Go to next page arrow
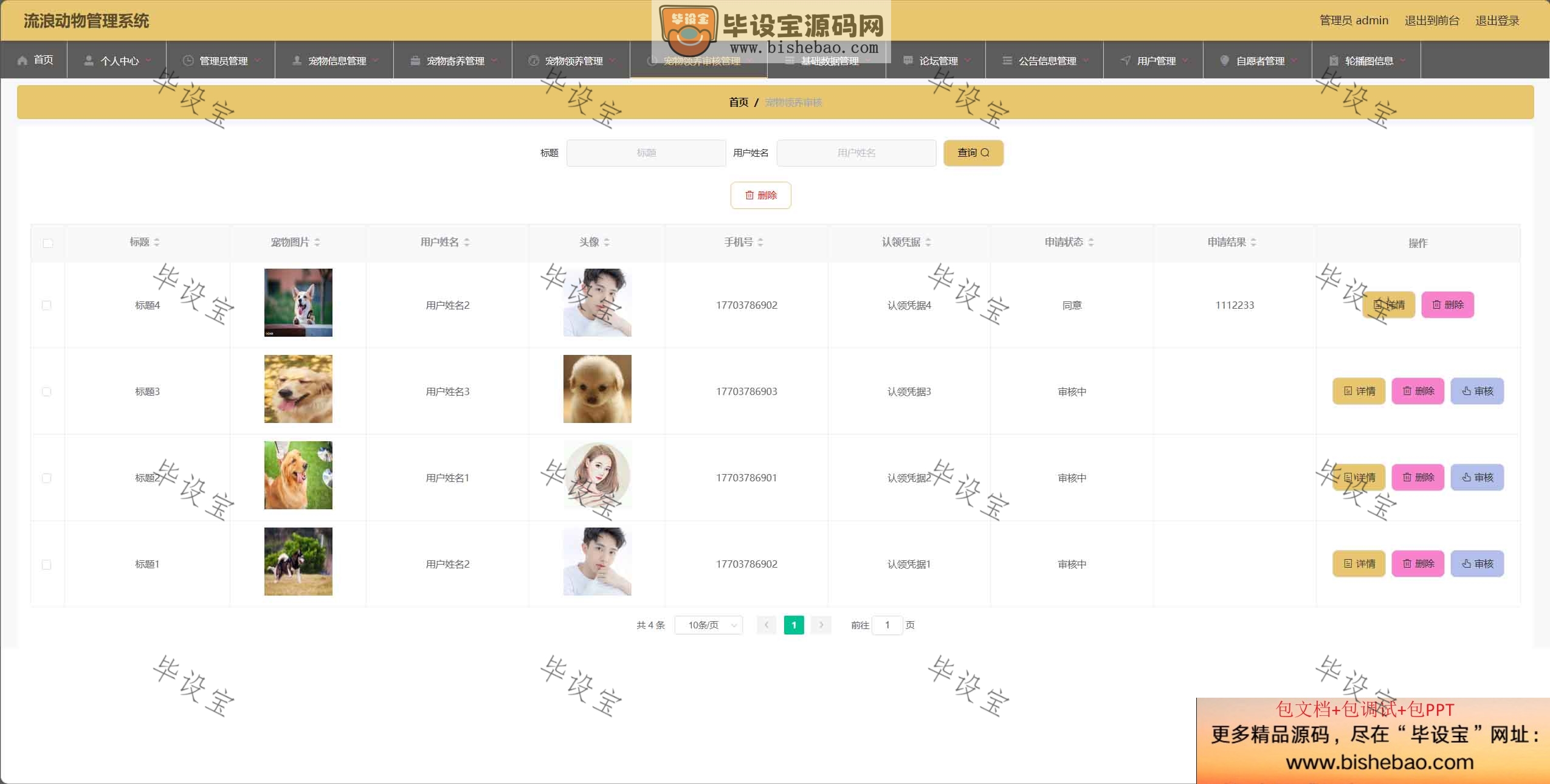Viewport: 1550px width, 784px height. (x=821, y=625)
